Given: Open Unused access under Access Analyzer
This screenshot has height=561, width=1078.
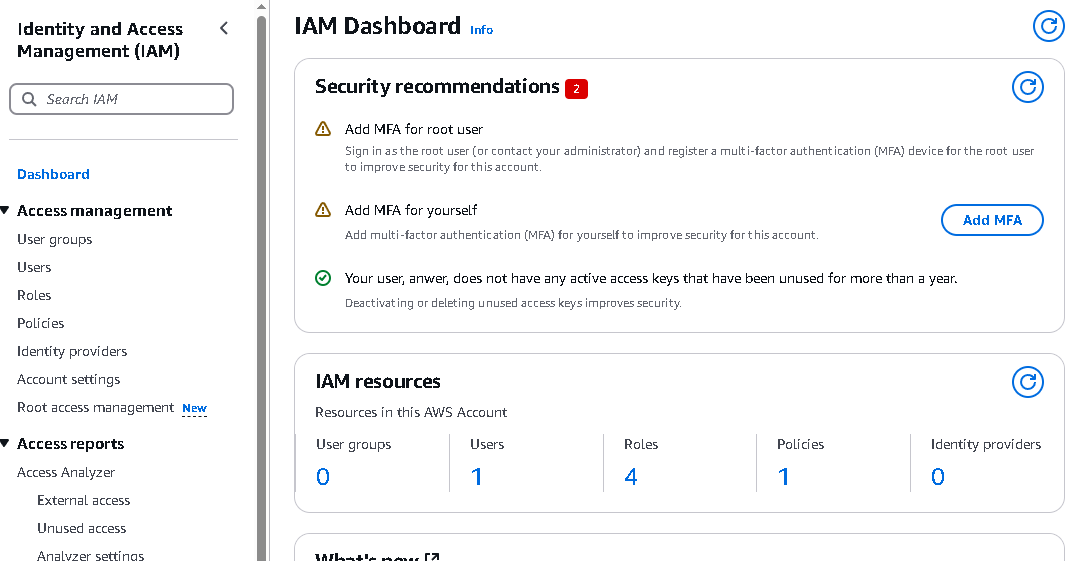Looking at the screenshot, I should coord(81,529).
